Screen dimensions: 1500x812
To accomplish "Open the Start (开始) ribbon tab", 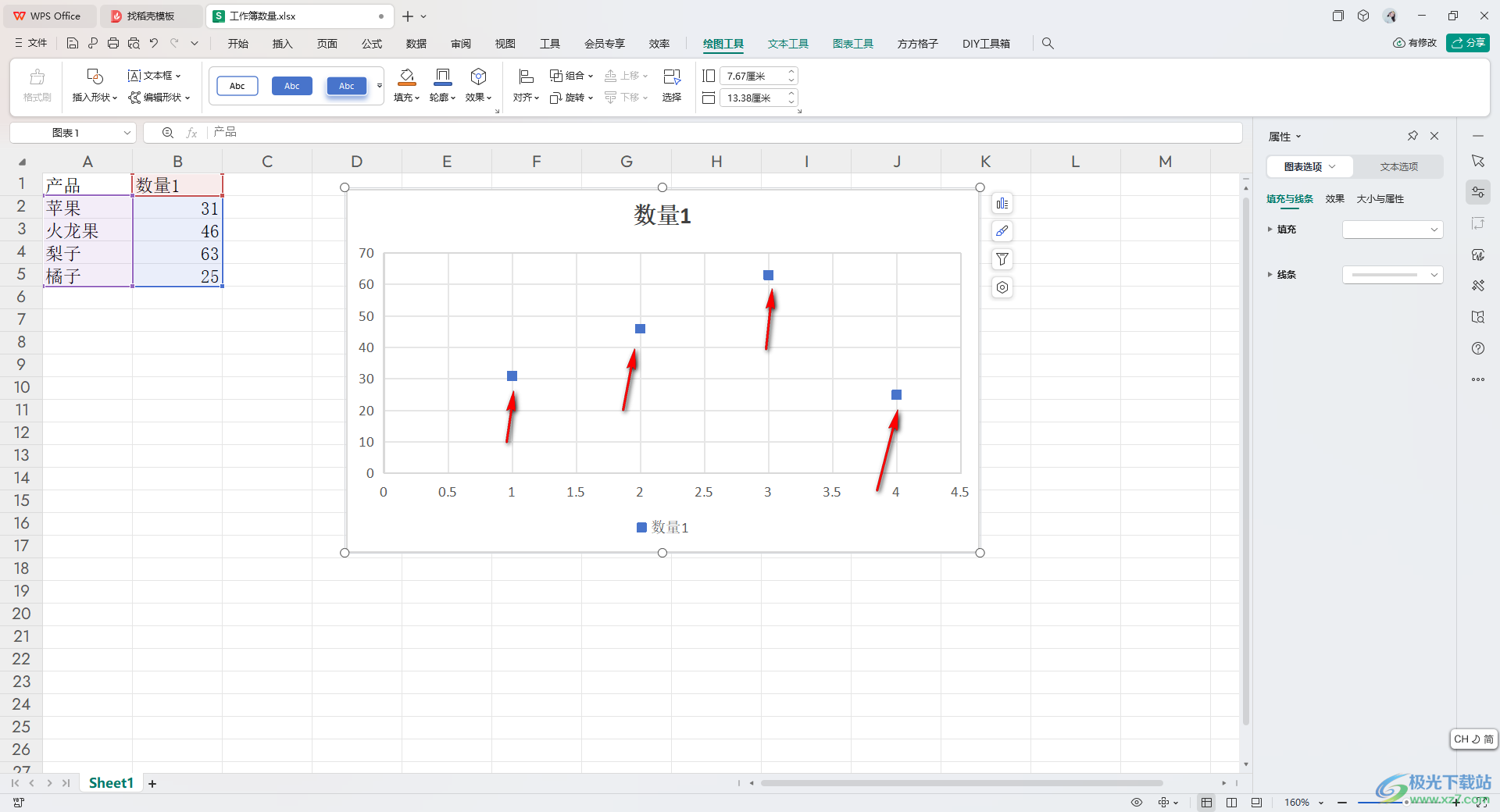I will [x=238, y=44].
